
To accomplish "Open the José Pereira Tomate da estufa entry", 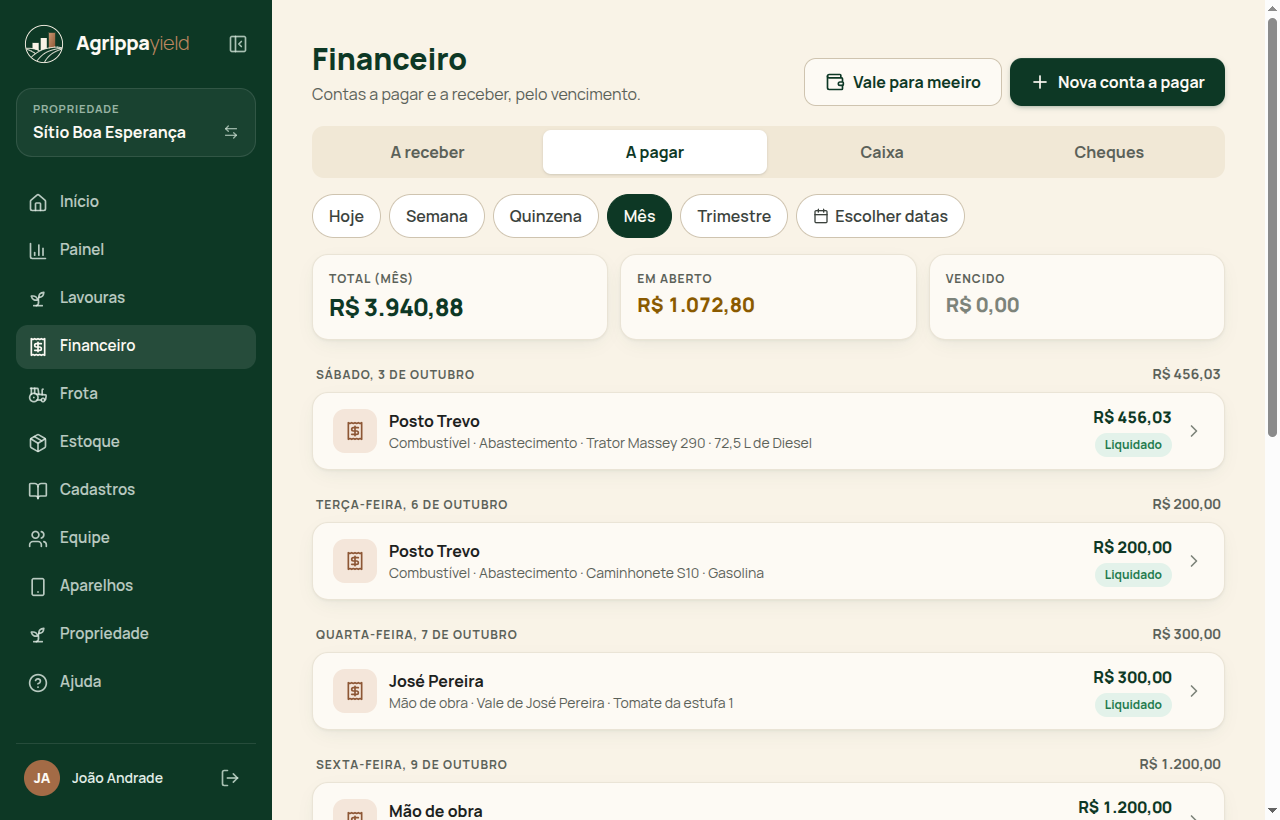I will tap(768, 691).
